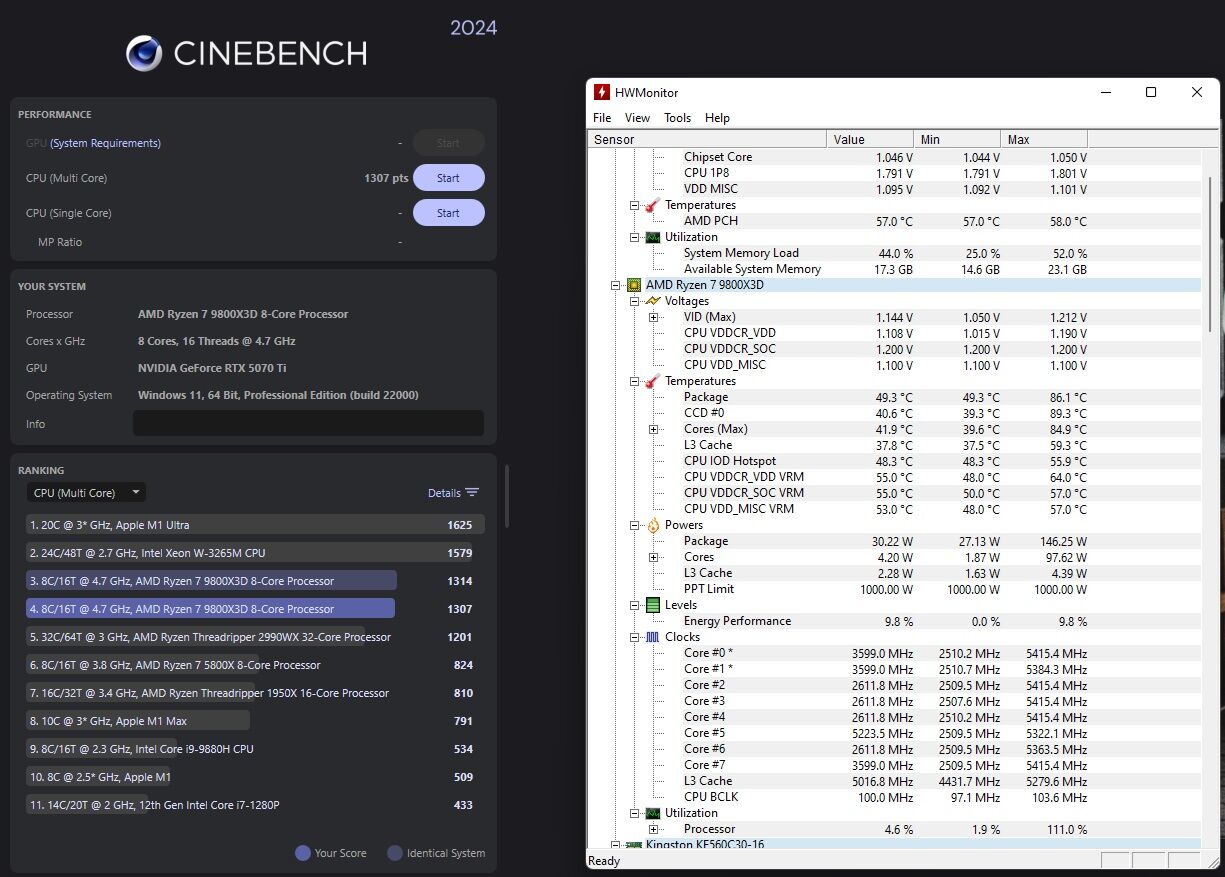The image size is (1225, 877).
Task: Click the Temperatures thermometer icon under Ryzen
Action: point(653,381)
